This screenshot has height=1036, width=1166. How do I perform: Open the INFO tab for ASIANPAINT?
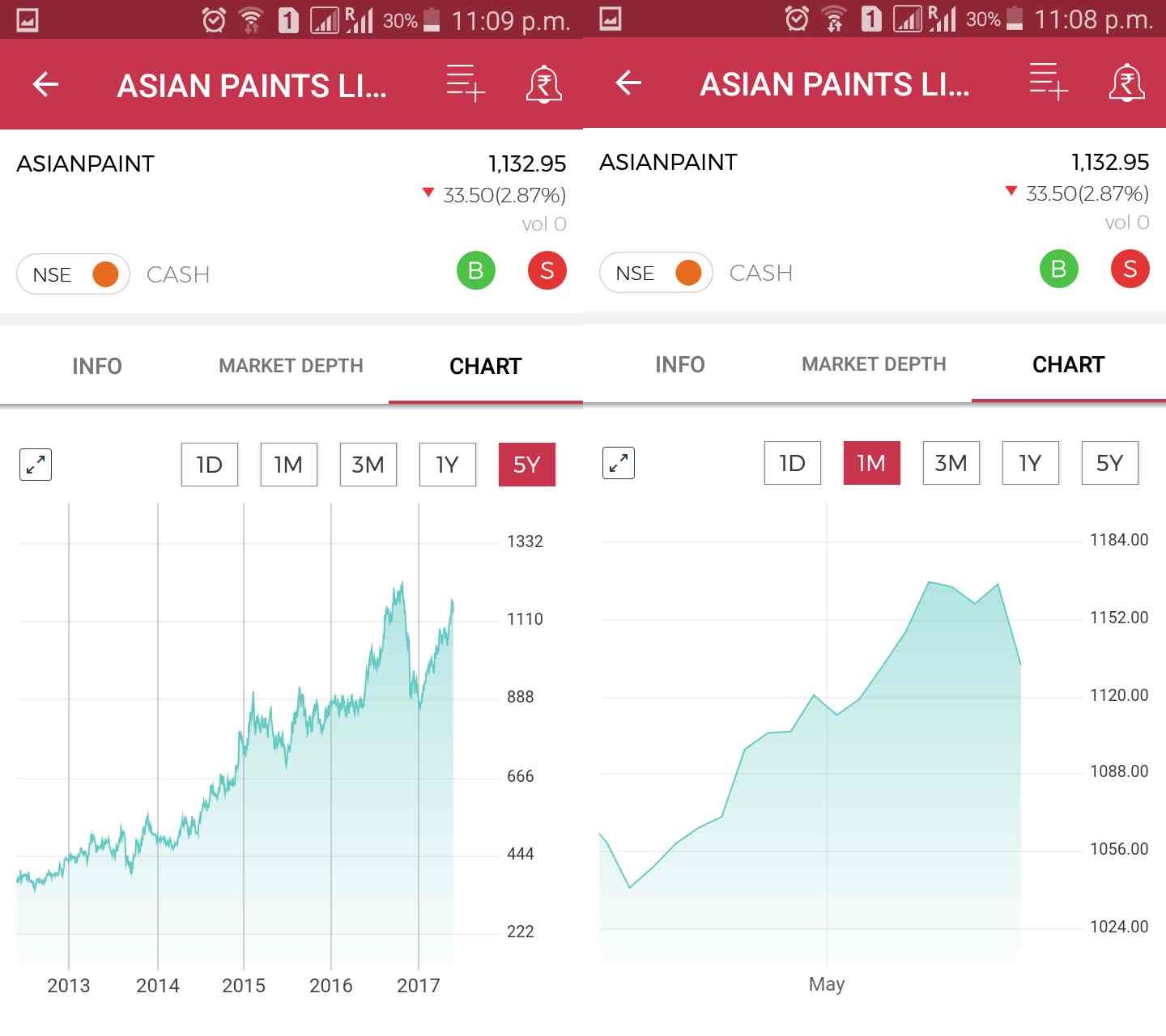point(97,366)
